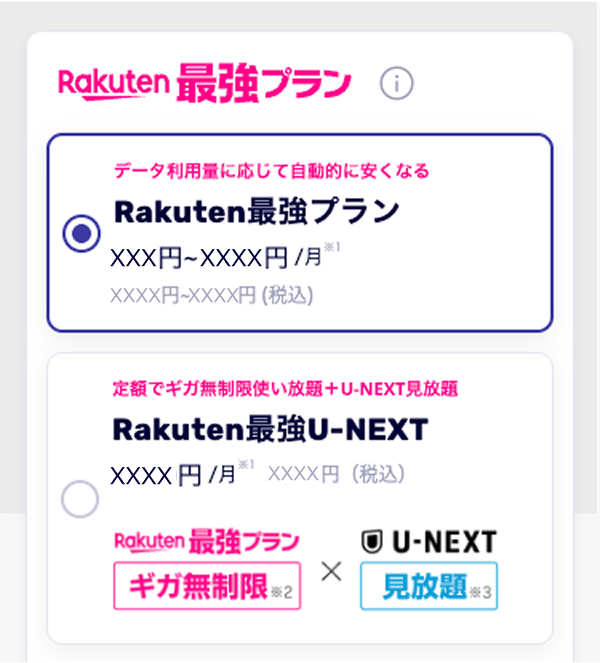Click the tax-included XXXX円~XXXX円 (税込) price
The height and width of the screenshot is (663, 600).
(211, 295)
